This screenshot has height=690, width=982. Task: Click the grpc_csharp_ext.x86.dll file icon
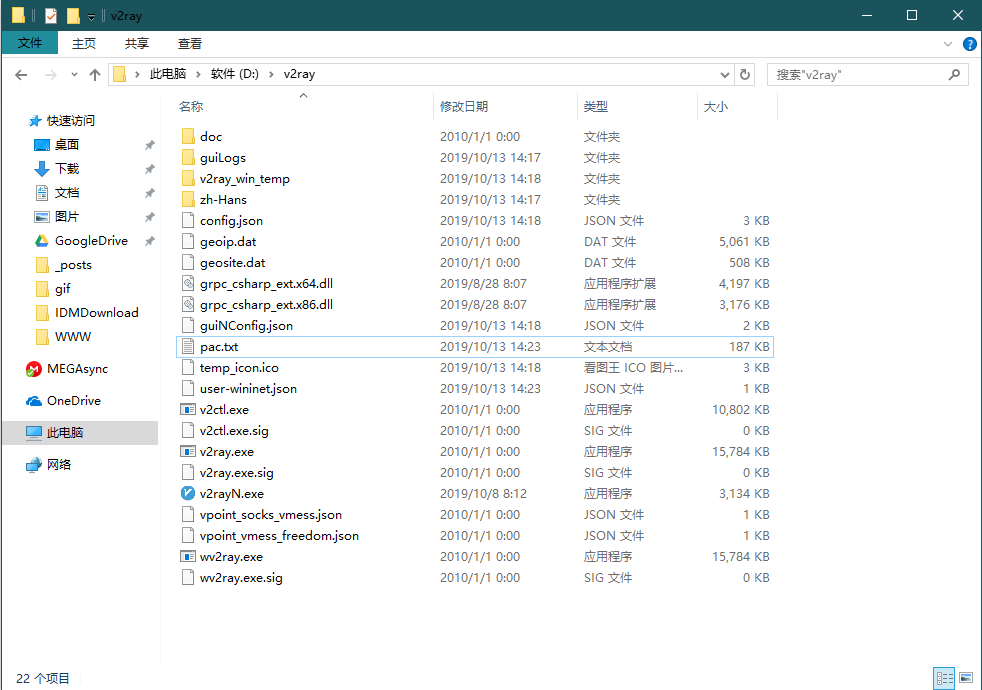[187, 304]
